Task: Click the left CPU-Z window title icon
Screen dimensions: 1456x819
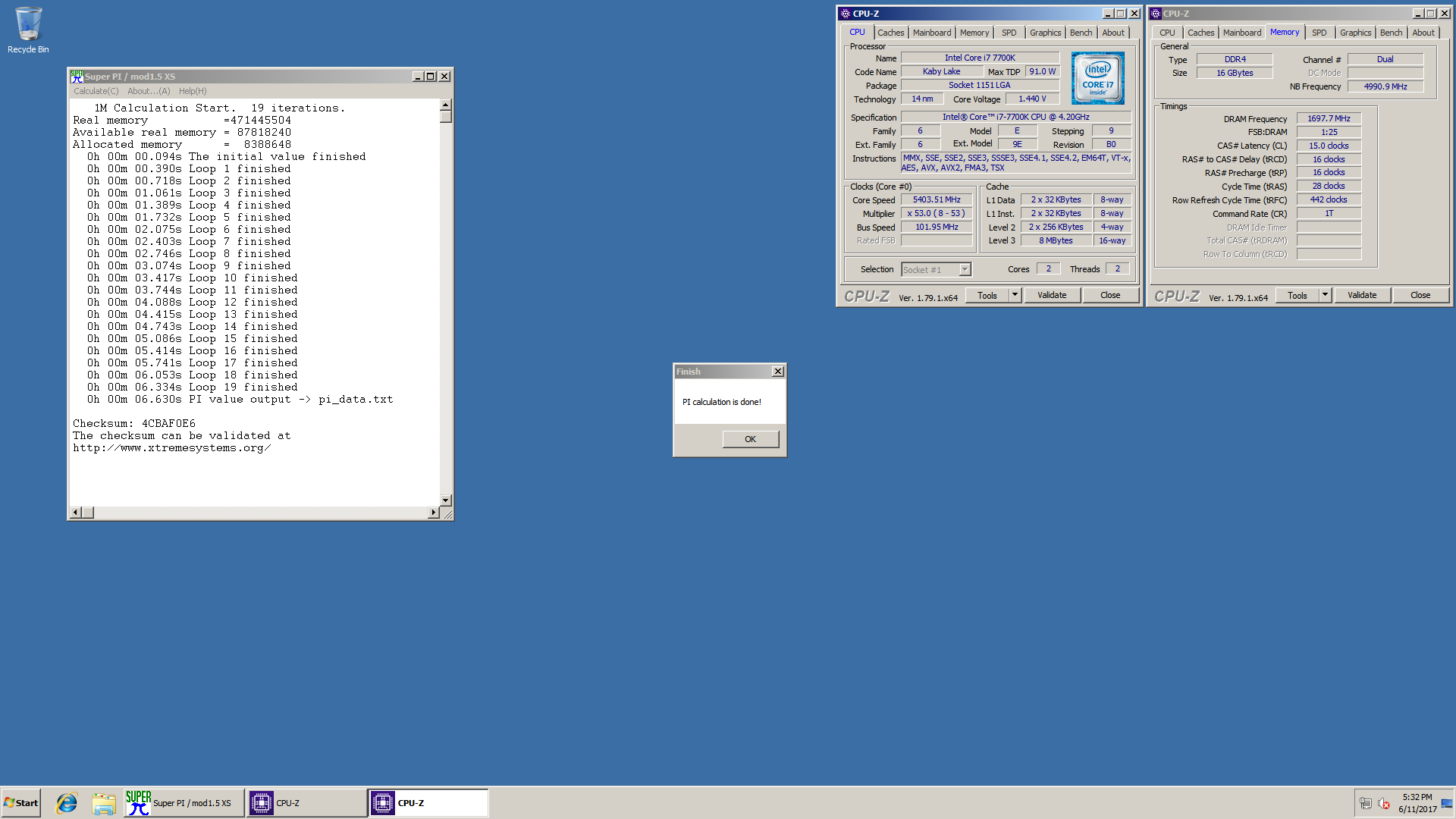Action: (x=845, y=14)
